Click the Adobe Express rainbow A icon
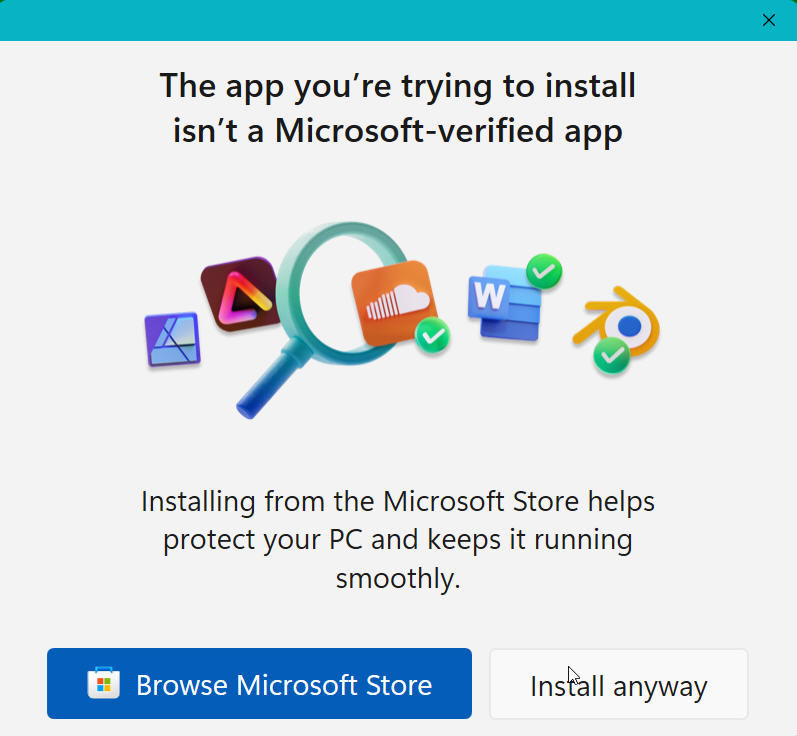The image size is (797, 736). coord(240,294)
